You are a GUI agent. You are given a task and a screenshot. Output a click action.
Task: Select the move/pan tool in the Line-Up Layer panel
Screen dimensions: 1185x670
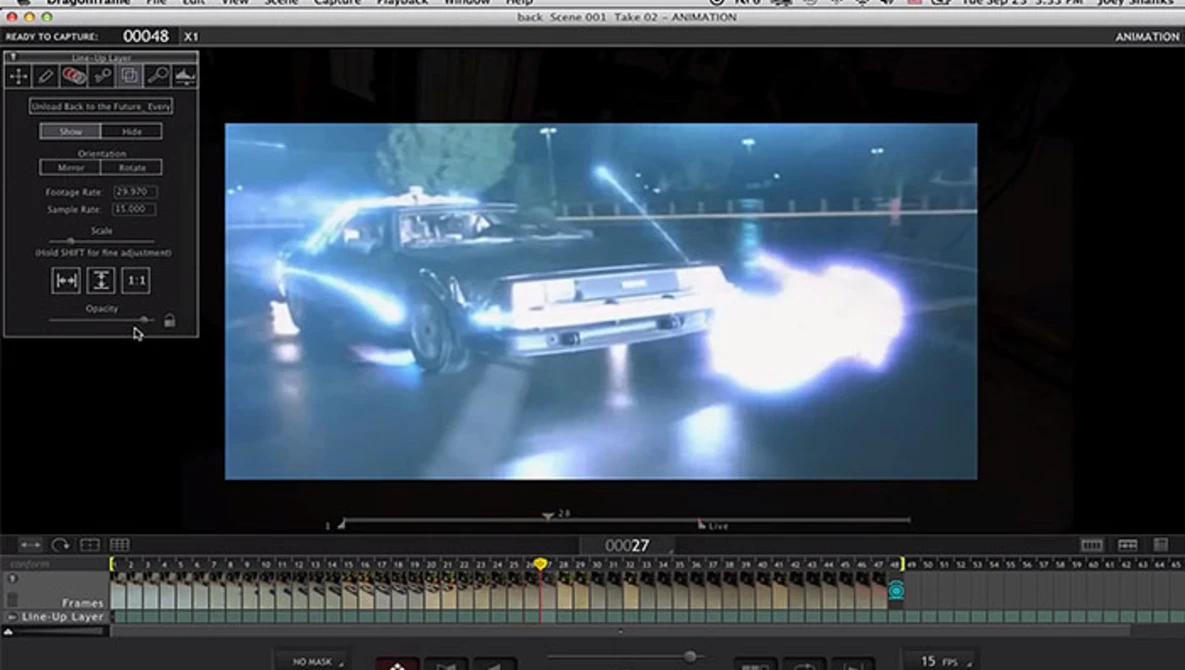(x=18, y=76)
